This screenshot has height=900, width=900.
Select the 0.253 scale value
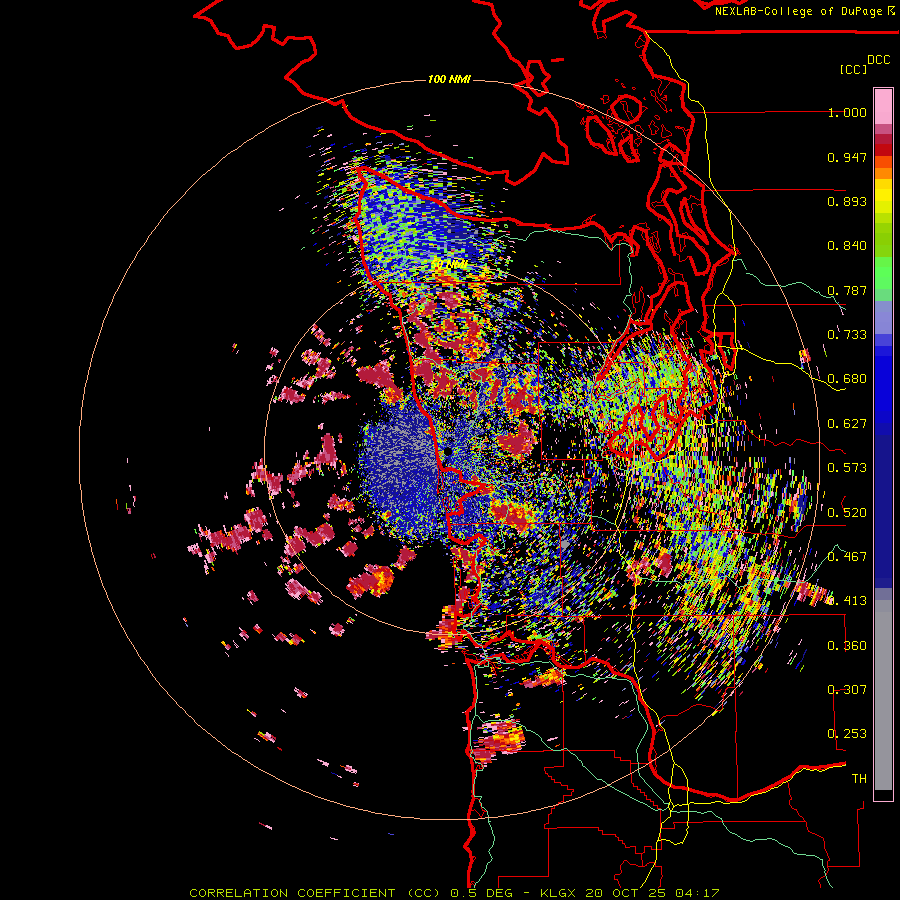tap(847, 734)
